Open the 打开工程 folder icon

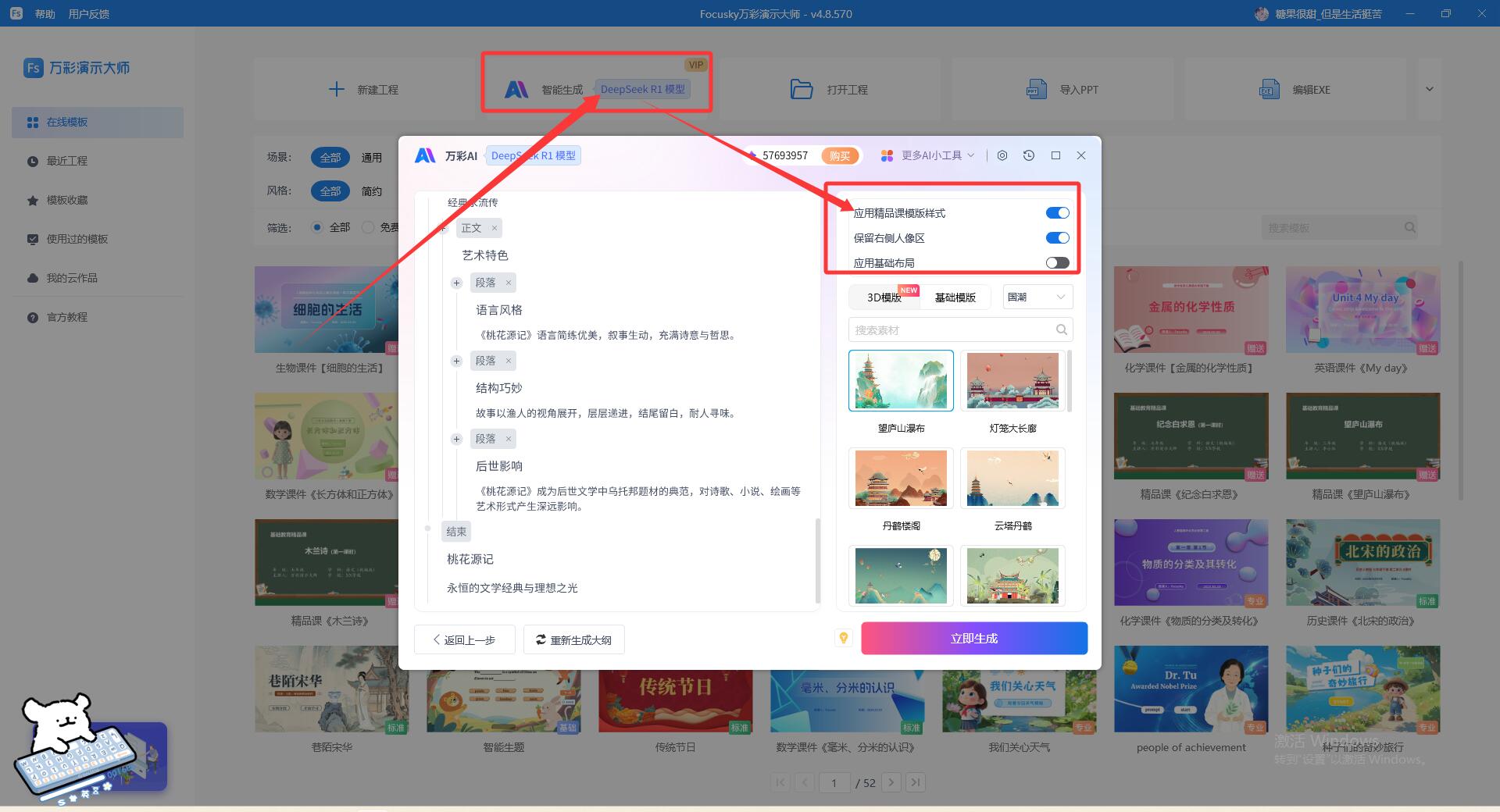pyautogui.click(x=802, y=89)
